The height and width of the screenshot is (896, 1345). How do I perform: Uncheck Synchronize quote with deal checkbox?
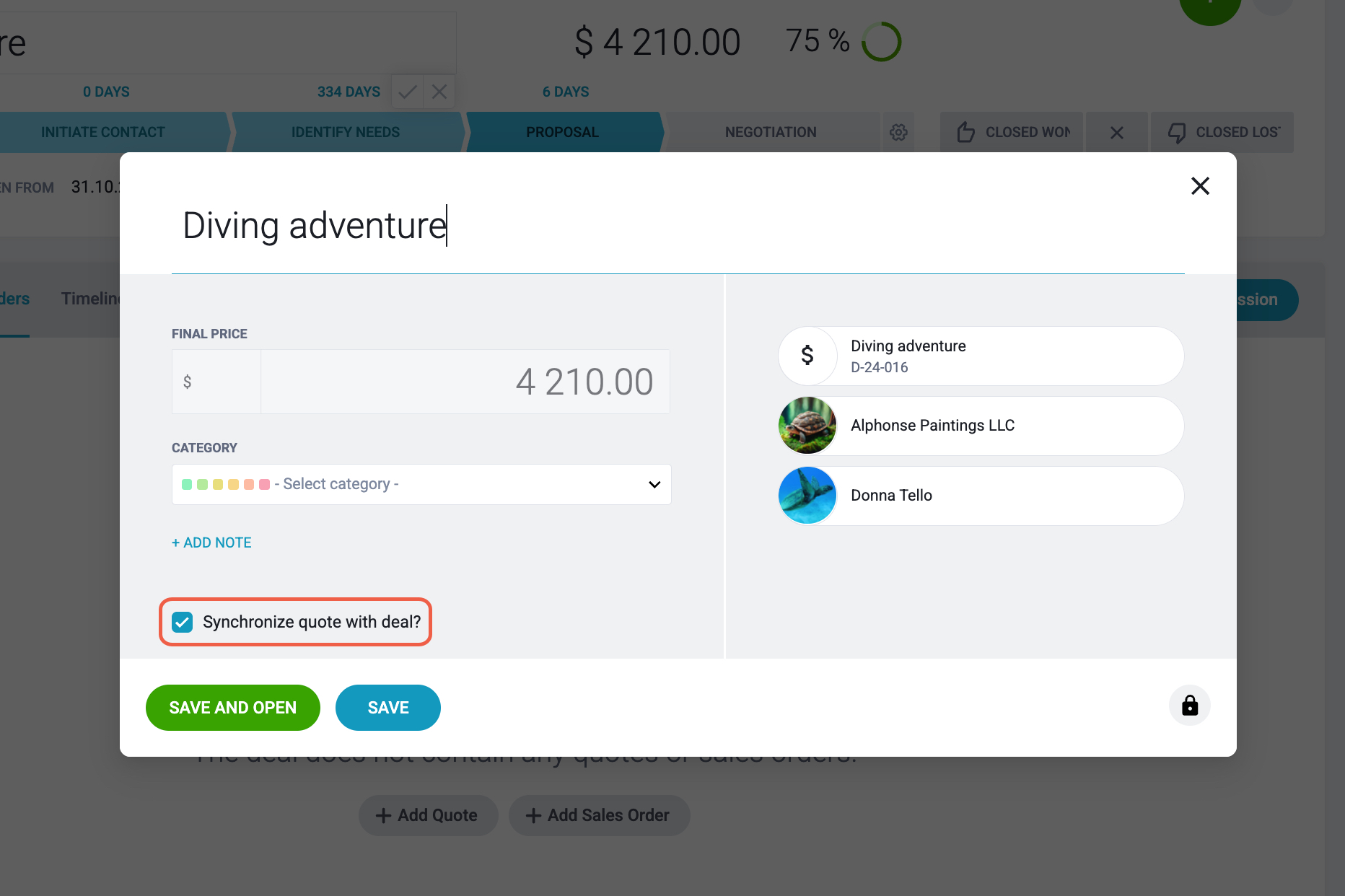coord(183,622)
